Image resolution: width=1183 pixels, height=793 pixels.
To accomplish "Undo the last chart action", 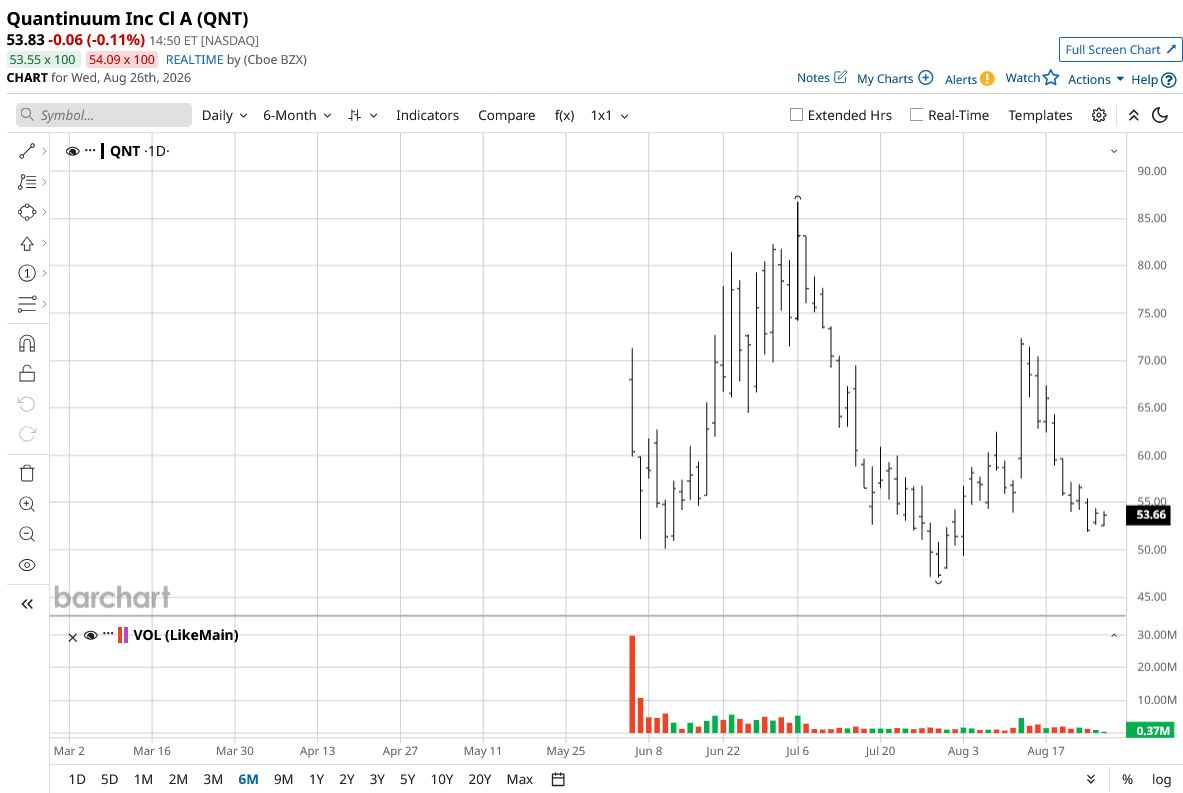I will click(27, 404).
